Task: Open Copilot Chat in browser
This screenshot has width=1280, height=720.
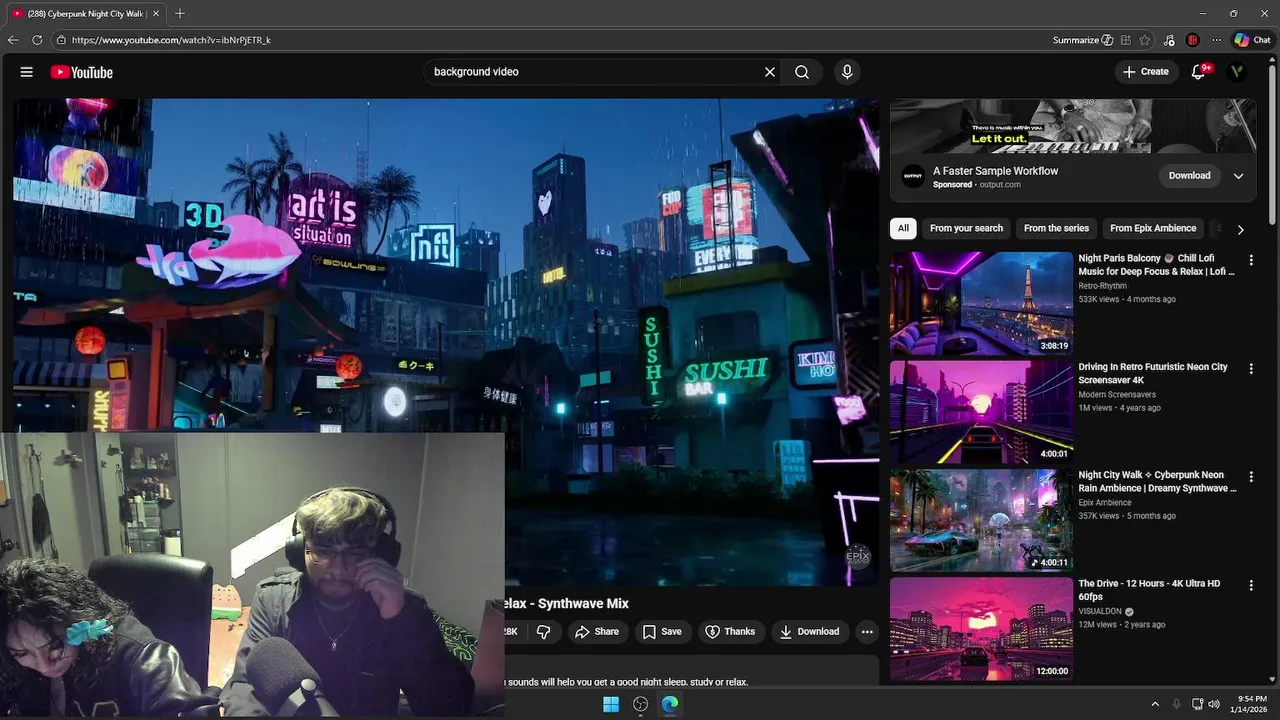Action: (1252, 40)
